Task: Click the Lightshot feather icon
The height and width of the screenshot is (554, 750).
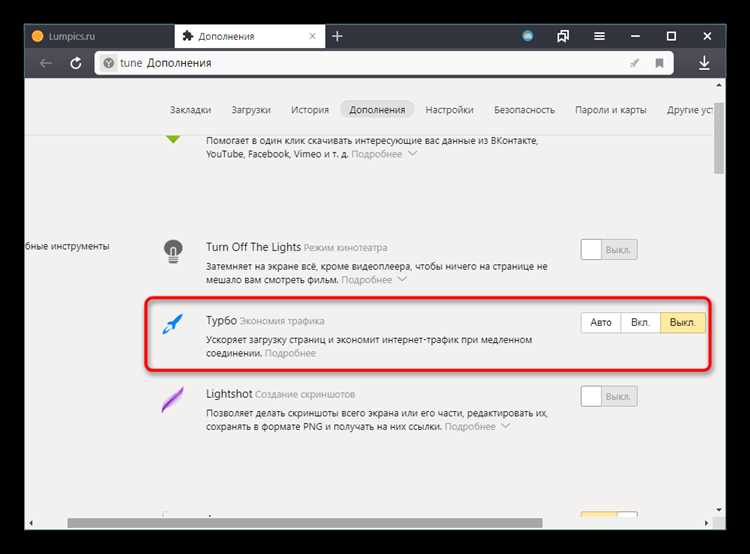Action: 172,399
